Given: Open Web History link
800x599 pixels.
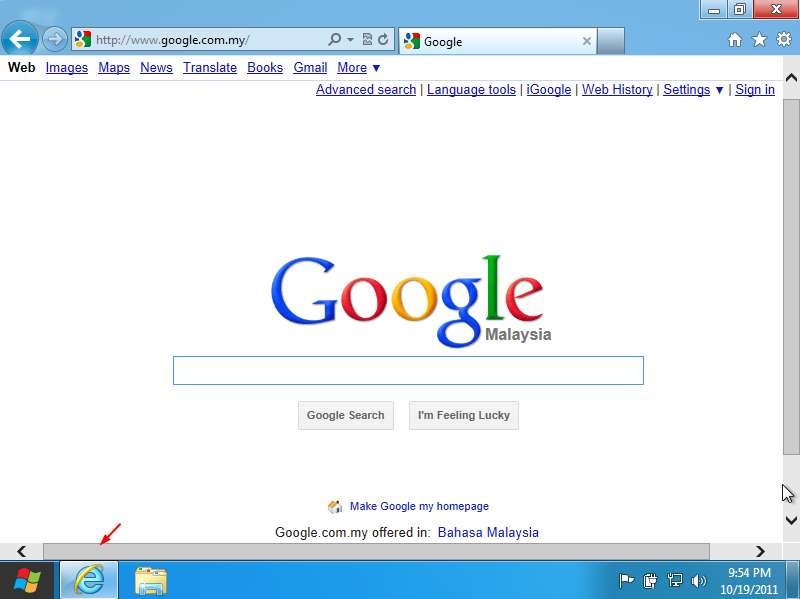Looking at the screenshot, I should click(x=617, y=89).
